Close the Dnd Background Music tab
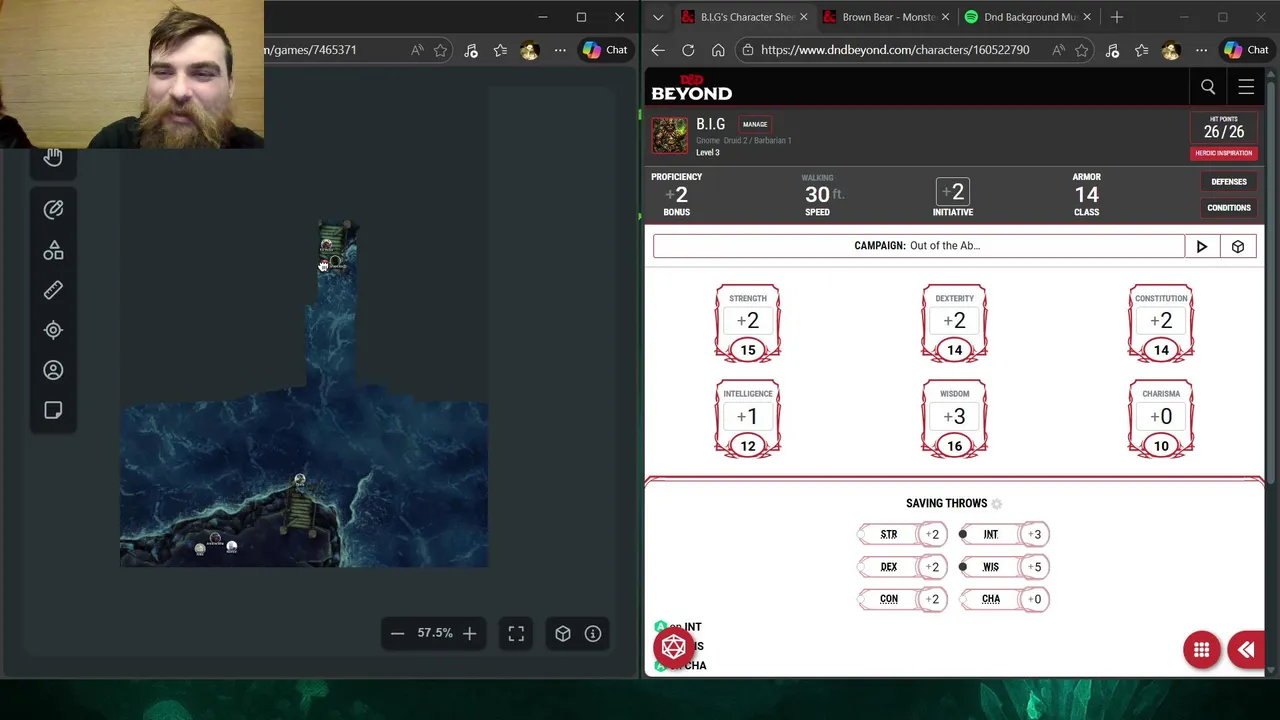Screen dimensions: 1280x720 [x=1087, y=17]
